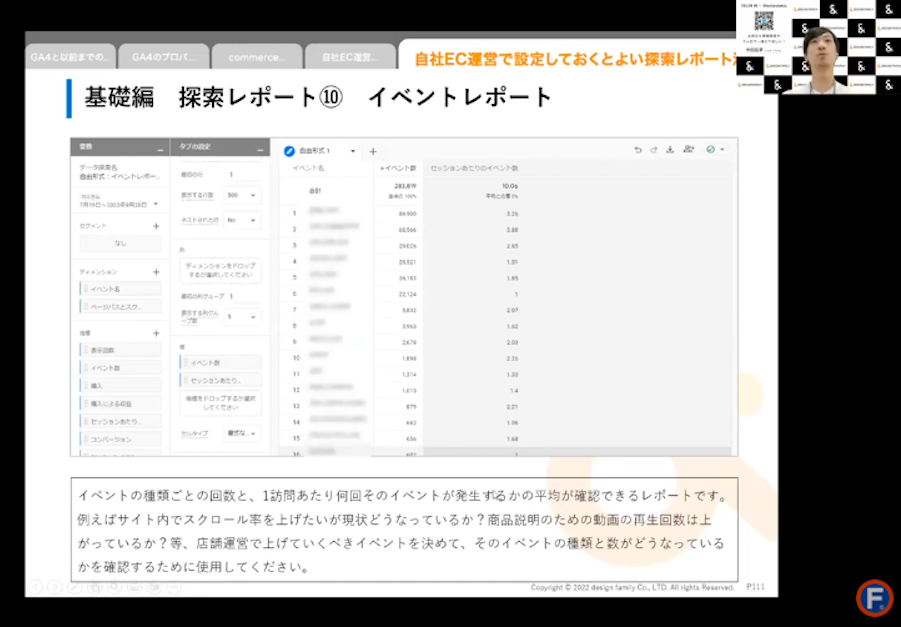Click the undo arrow in exploration toolbar
The width and height of the screenshot is (901, 627).
click(x=638, y=149)
